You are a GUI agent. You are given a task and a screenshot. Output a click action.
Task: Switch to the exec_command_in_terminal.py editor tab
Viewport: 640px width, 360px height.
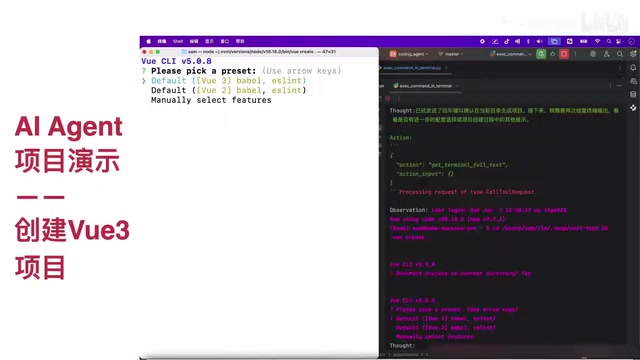coord(411,68)
